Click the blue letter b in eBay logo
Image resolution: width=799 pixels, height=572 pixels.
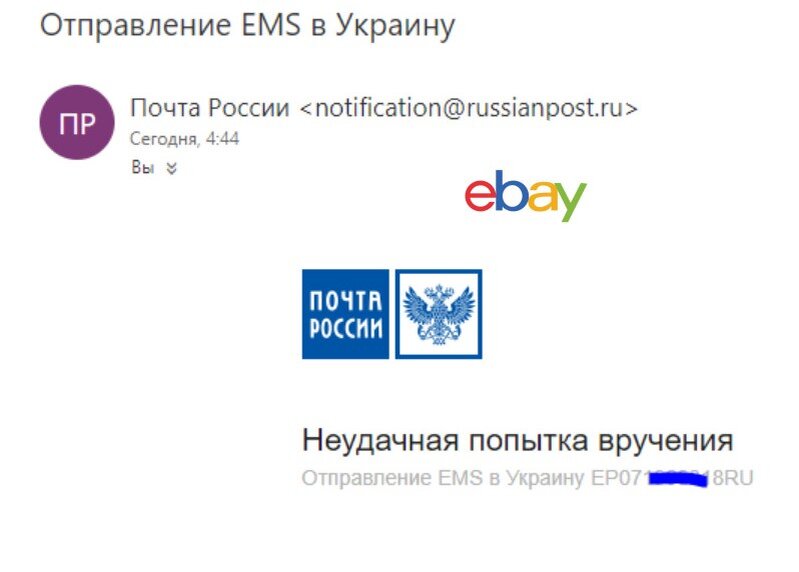(x=510, y=190)
